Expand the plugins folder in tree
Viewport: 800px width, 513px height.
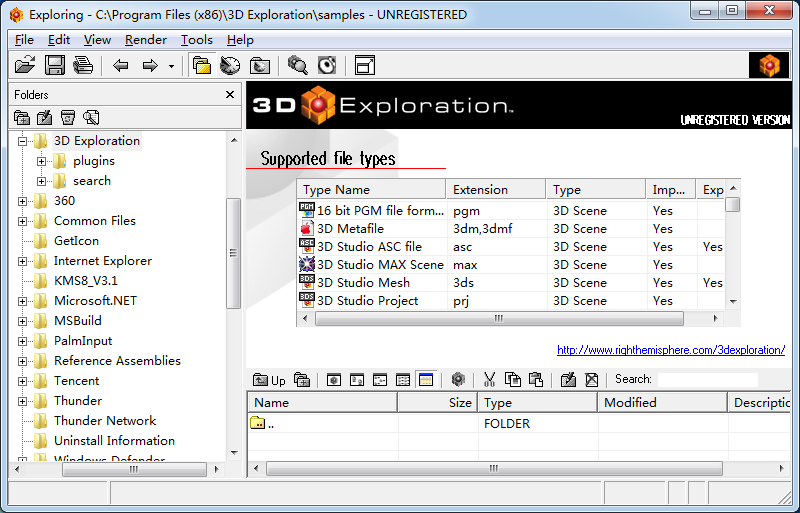point(41,161)
